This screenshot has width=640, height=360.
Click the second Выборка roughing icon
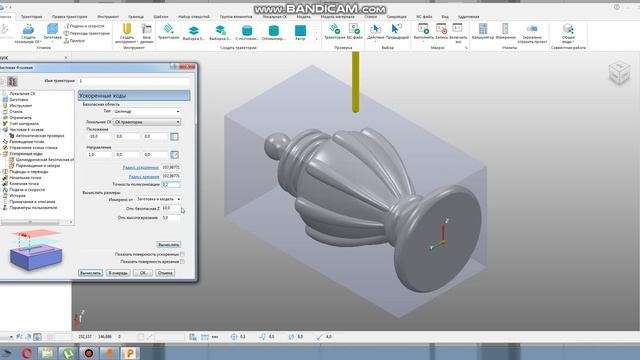tap(220, 30)
